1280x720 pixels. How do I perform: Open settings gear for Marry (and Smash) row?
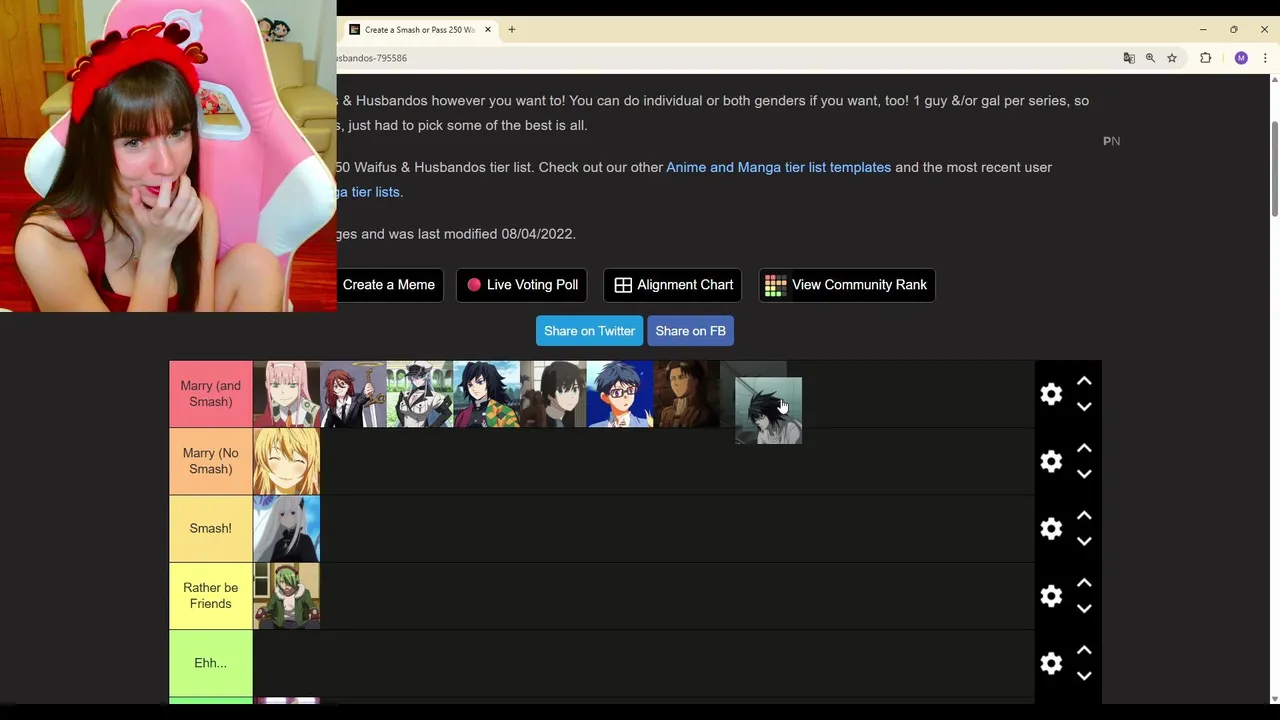1051,394
